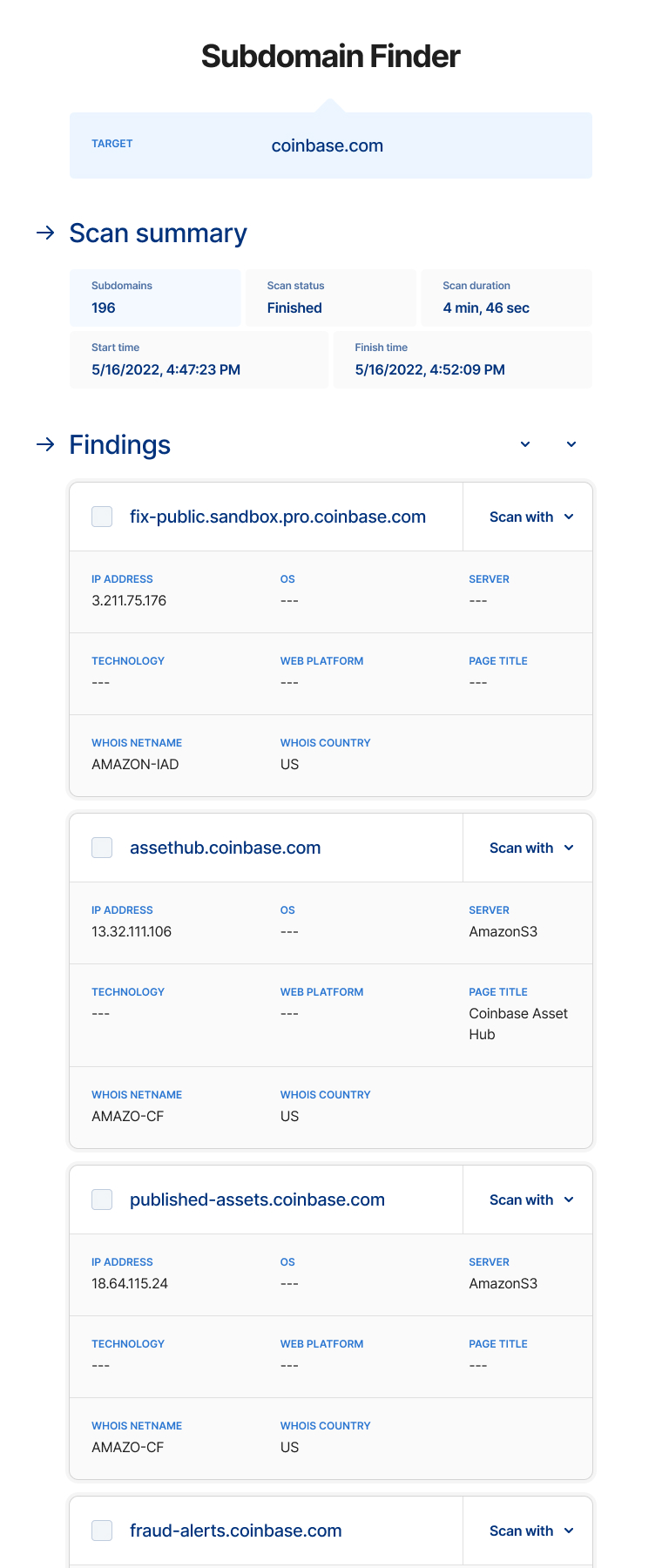Click the Subdomains count card showing 196
This screenshot has height=1568, width=662.
pyautogui.click(x=155, y=297)
